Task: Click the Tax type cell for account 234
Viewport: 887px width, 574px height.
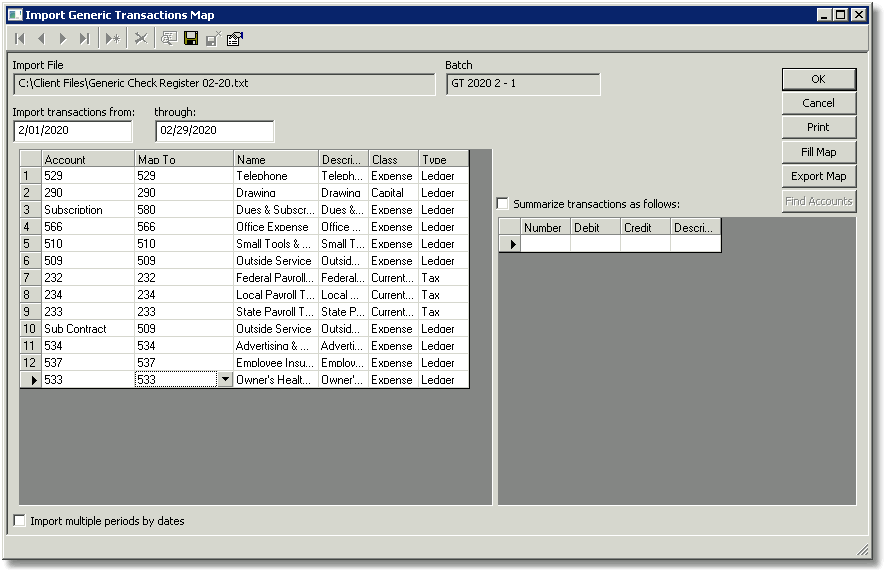Action: coord(444,295)
